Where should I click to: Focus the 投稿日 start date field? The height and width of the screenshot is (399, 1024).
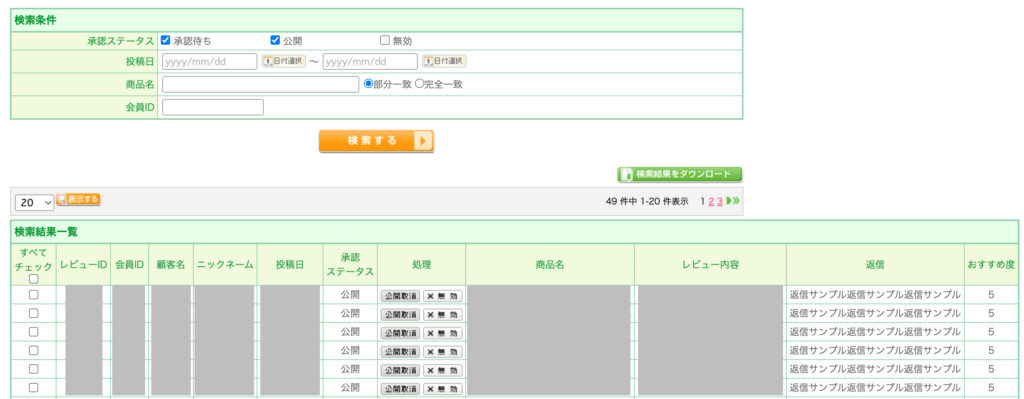pyautogui.click(x=210, y=61)
